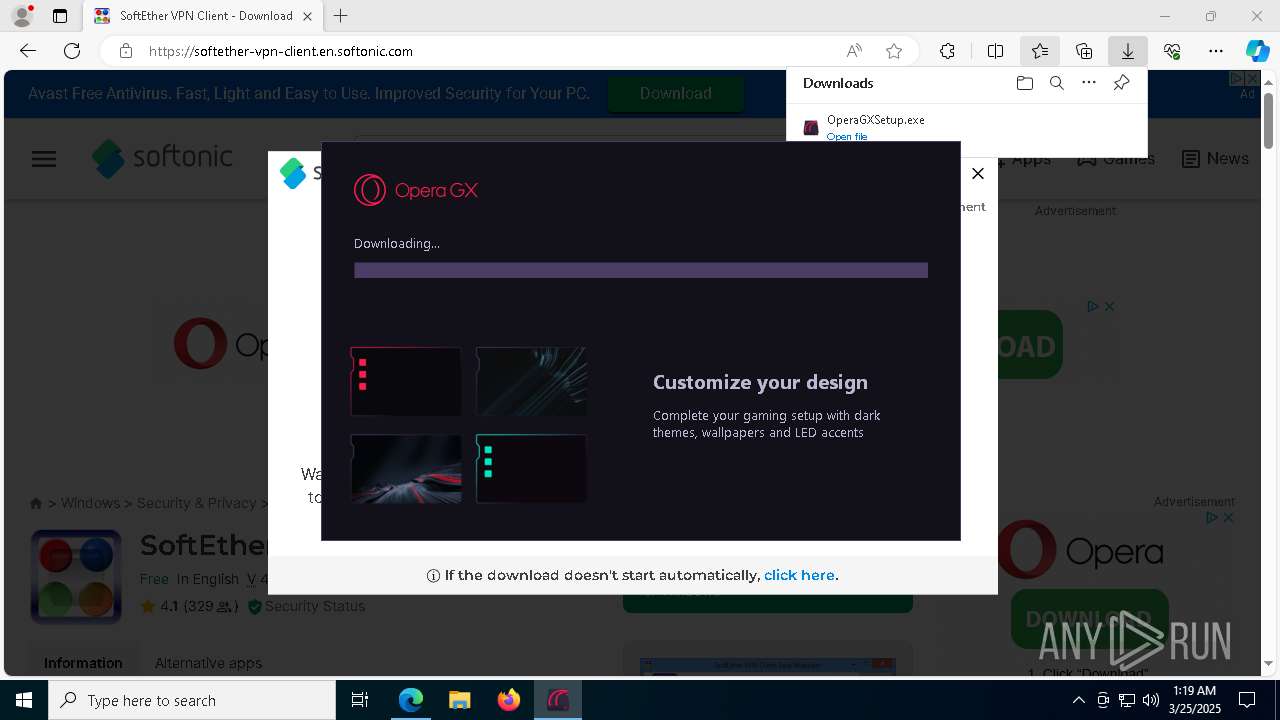Open more options in Downloads panel
Viewport: 1280px width, 720px height.
click(1089, 83)
